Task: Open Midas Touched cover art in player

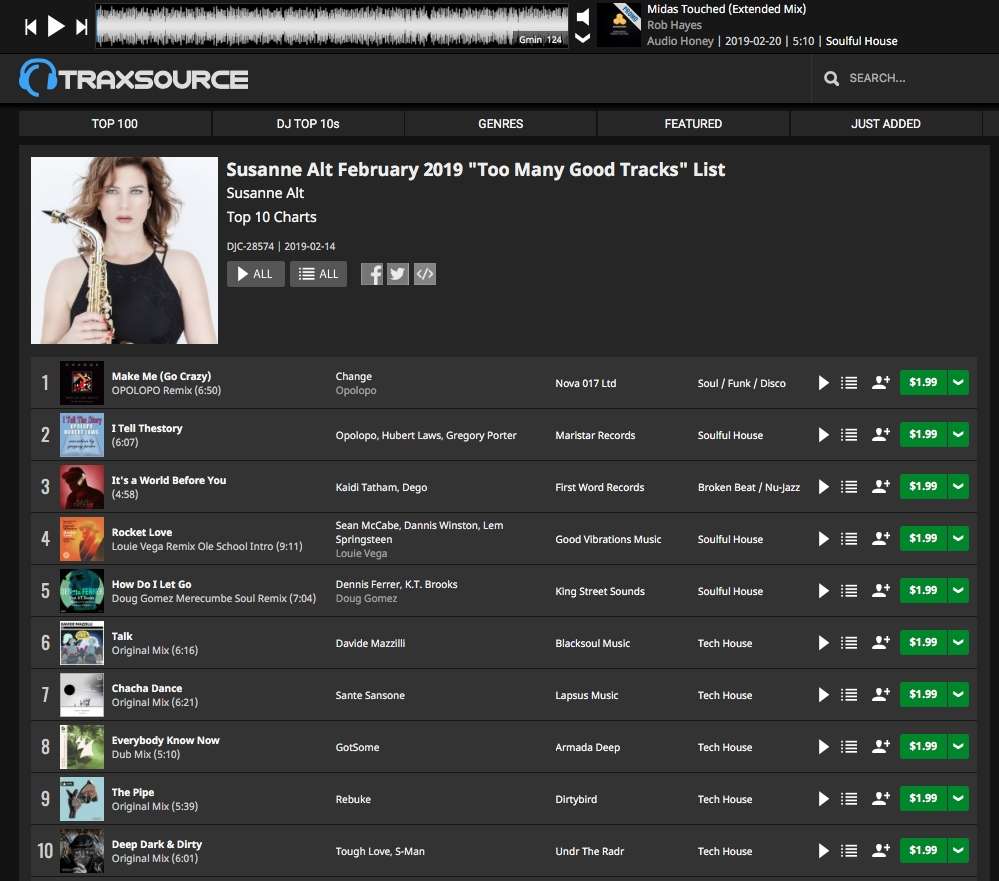Action: pyautogui.click(x=619, y=25)
